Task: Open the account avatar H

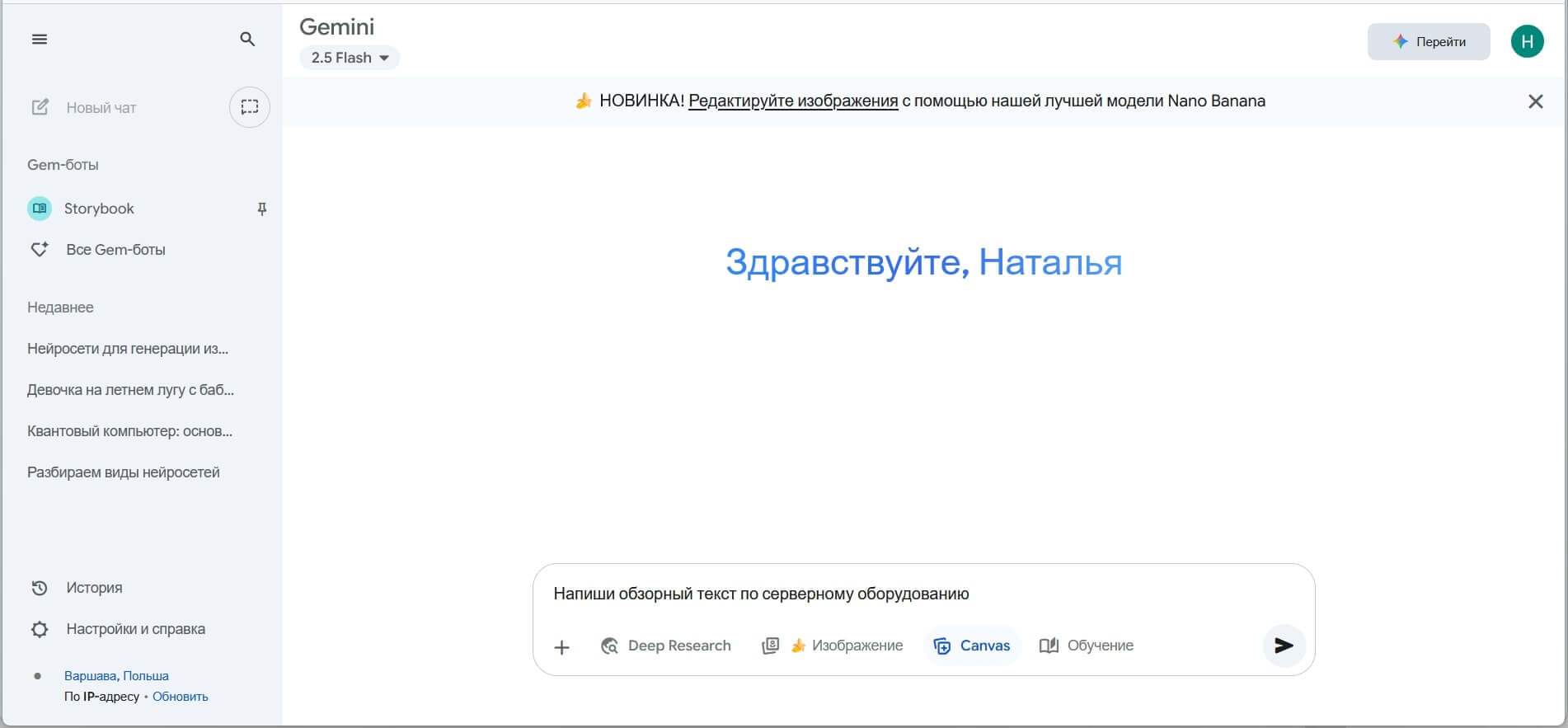Action: click(x=1528, y=41)
